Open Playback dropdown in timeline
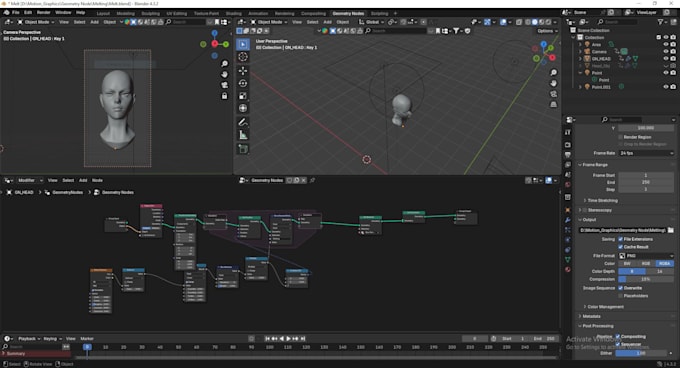Image resolution: width=680 pixels, height=368 pixels. [29, 339]
